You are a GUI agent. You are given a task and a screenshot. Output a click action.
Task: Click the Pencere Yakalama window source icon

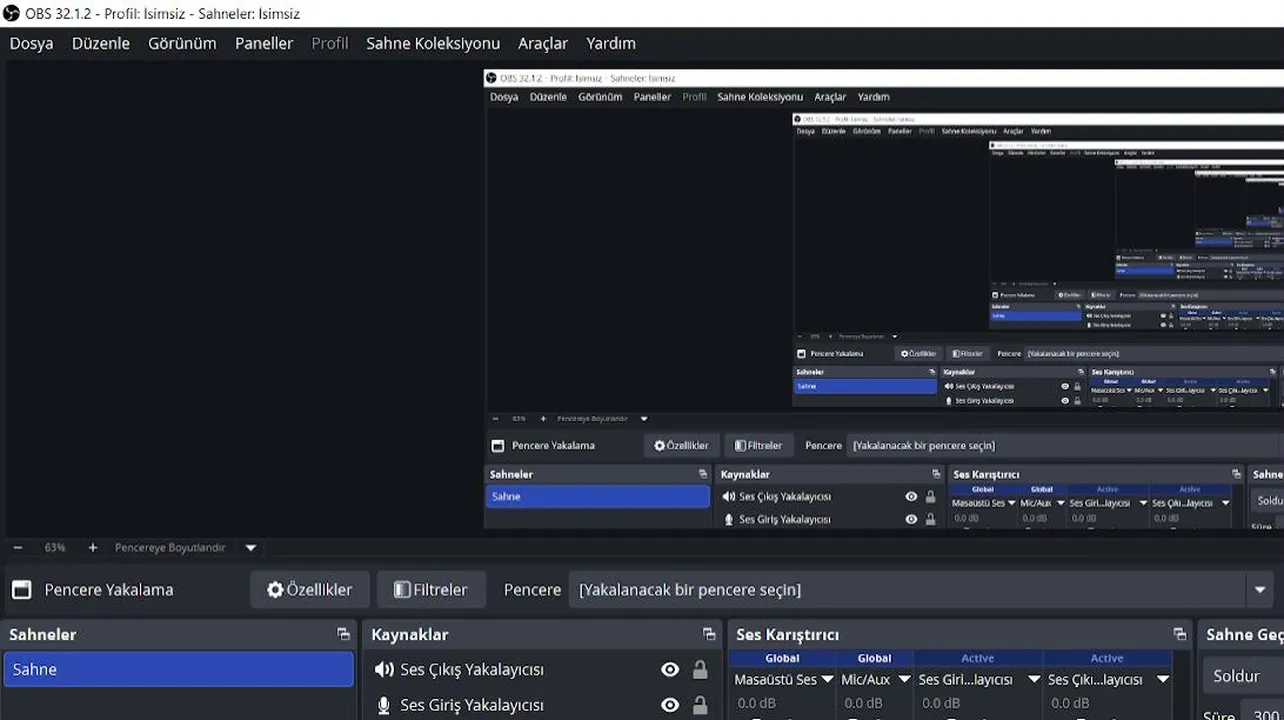coord(22,590)
